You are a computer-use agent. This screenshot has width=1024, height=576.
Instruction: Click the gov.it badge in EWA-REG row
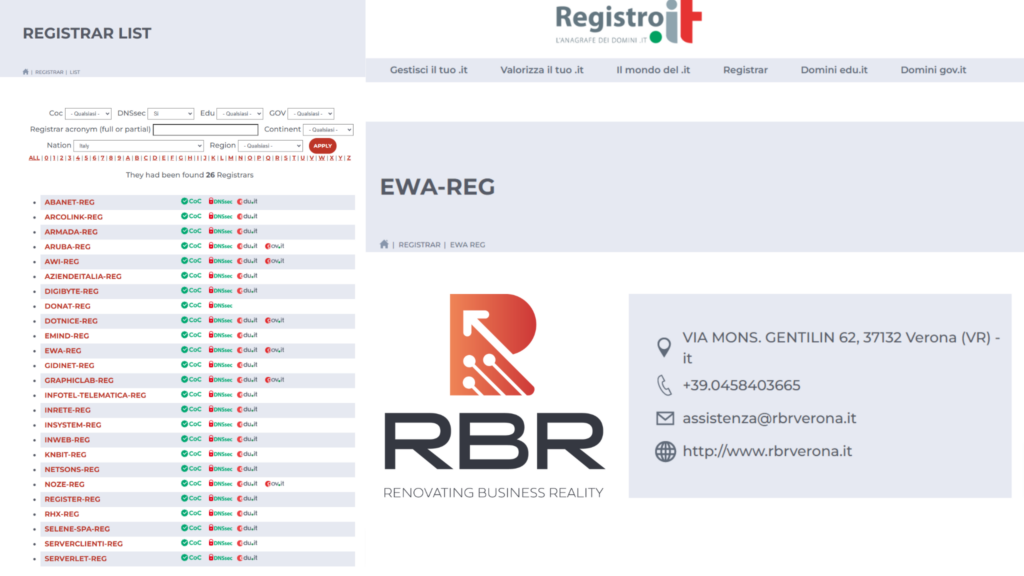coord(275,350)
